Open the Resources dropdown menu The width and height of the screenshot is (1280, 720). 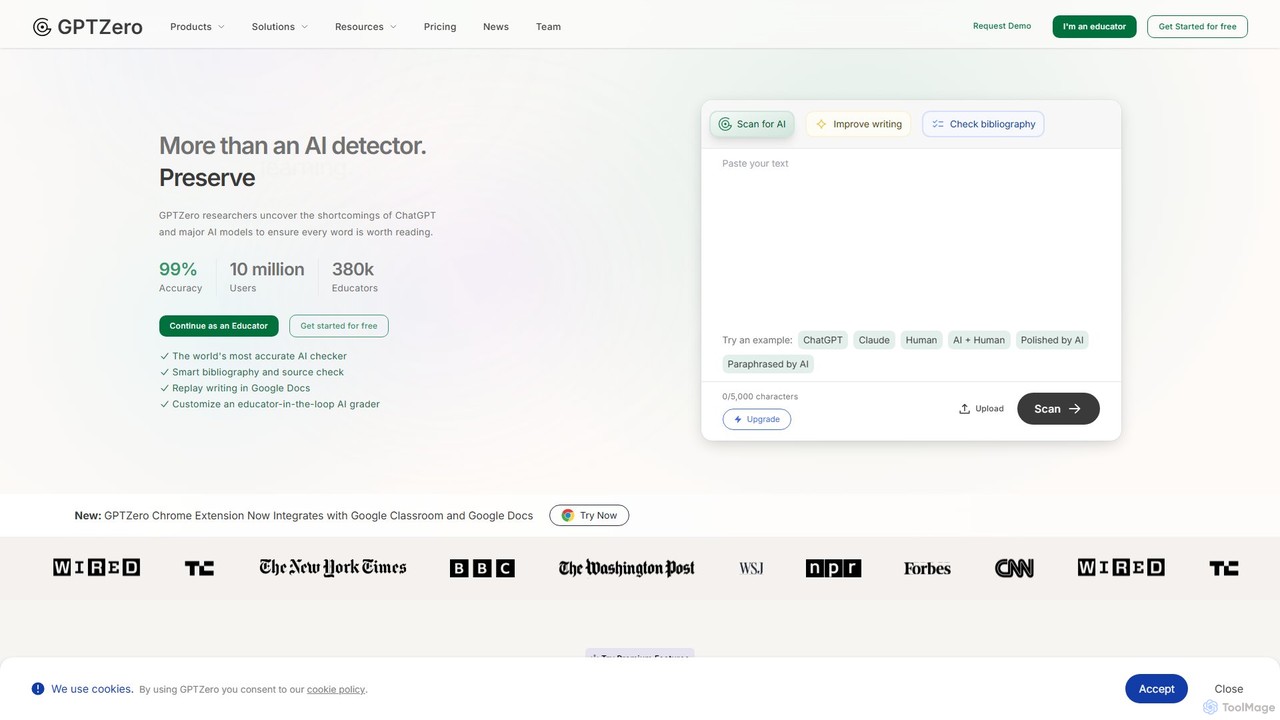[366, 27]
